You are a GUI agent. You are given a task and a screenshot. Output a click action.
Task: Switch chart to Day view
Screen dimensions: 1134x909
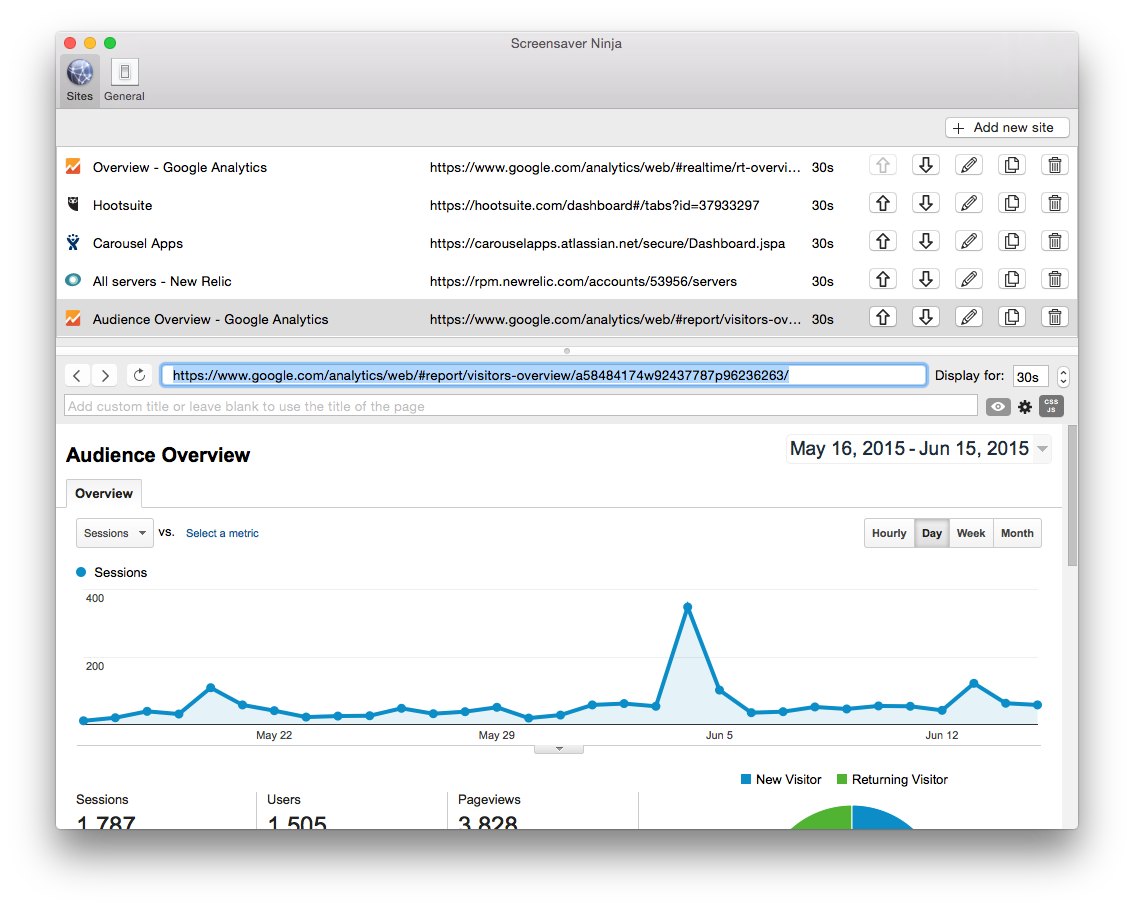(932, 534)
